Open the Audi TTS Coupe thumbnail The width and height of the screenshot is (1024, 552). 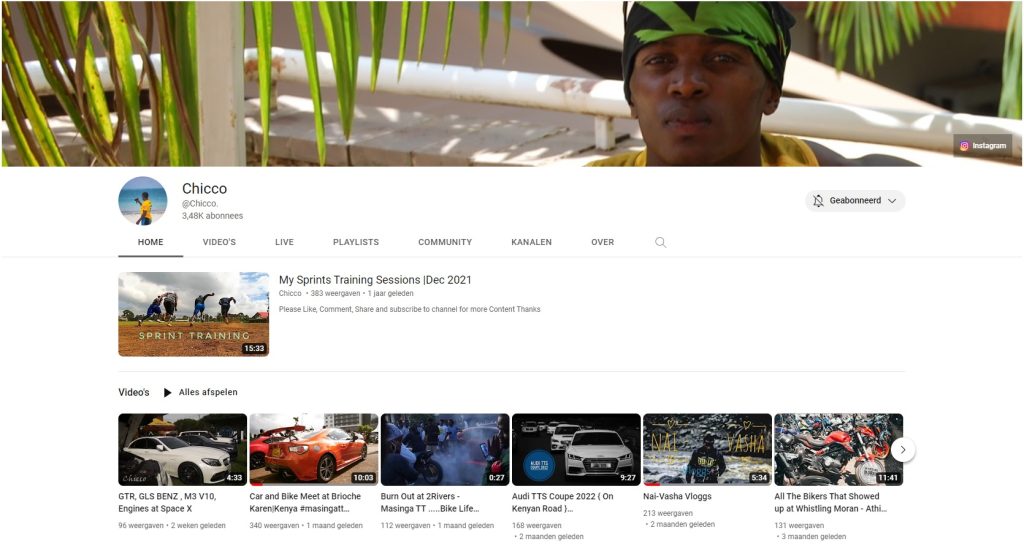576,449
